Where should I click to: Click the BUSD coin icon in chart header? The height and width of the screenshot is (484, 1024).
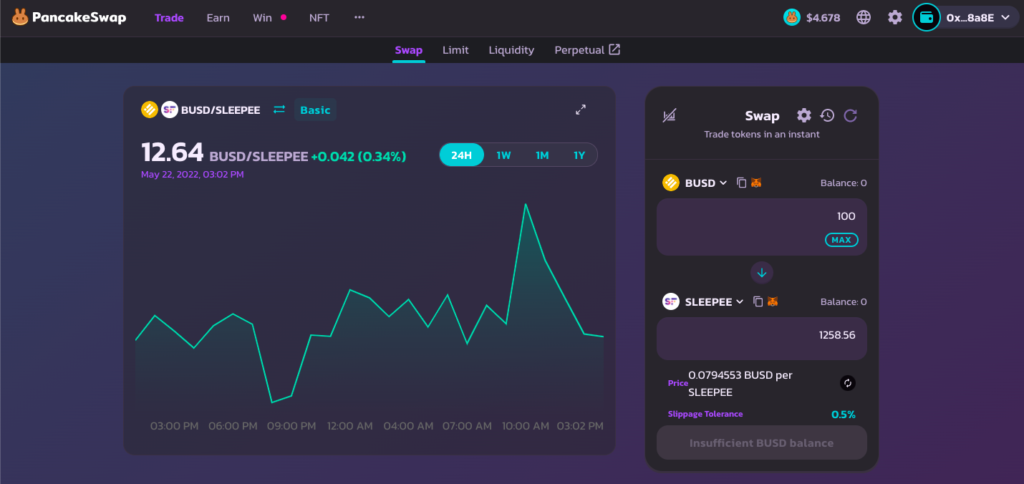coord(150,110)
